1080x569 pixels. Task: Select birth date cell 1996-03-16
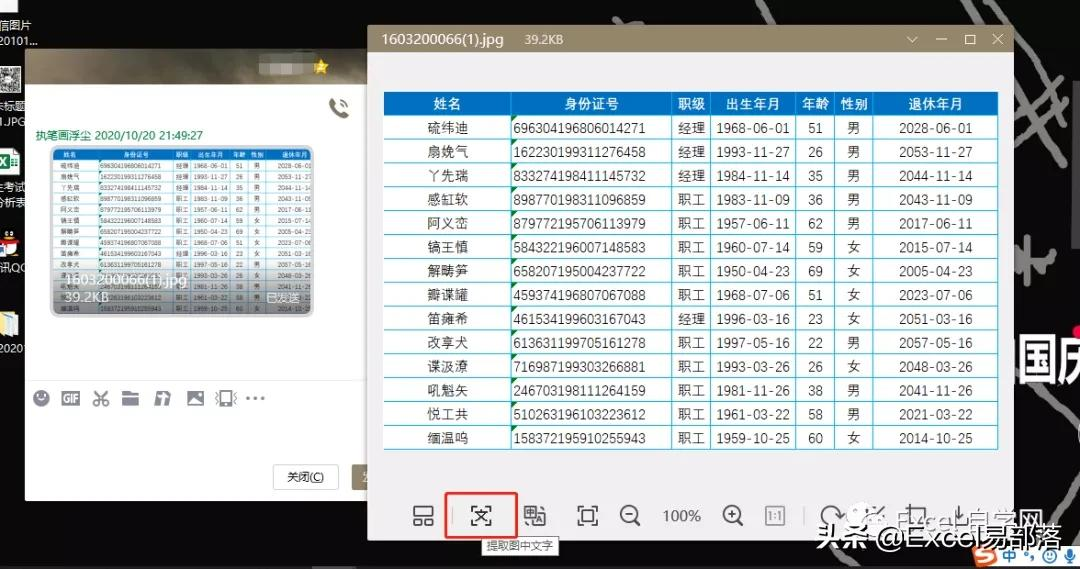click(x=753, y=319)
